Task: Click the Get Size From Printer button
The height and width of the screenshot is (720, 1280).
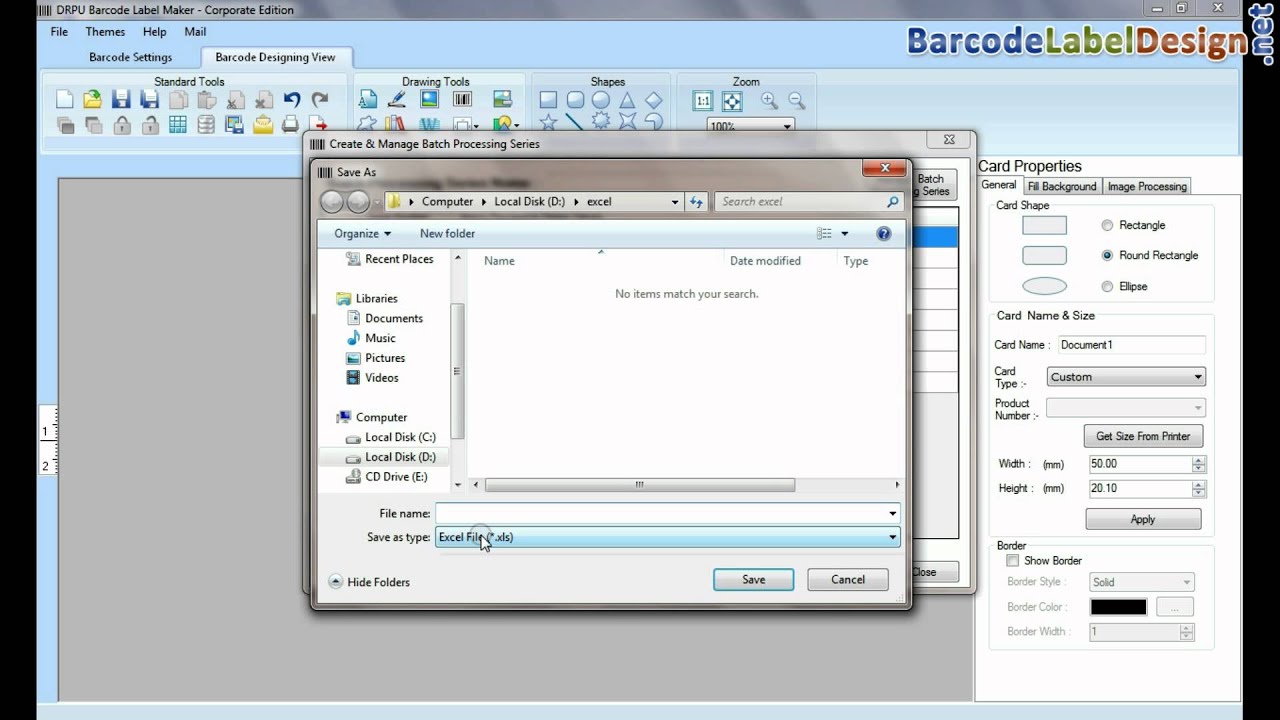Action: (1143, 436)
